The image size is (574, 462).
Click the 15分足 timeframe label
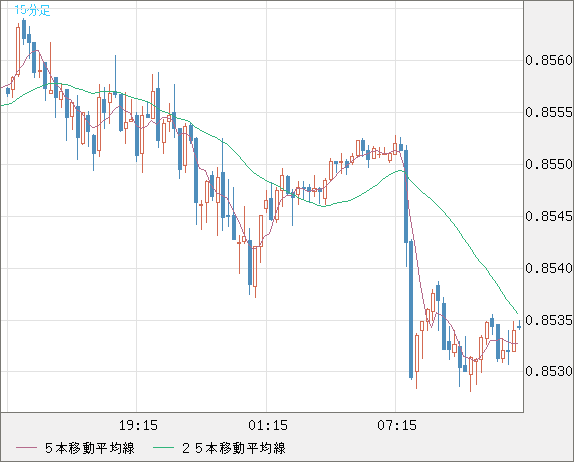click(x=32, y=10)
